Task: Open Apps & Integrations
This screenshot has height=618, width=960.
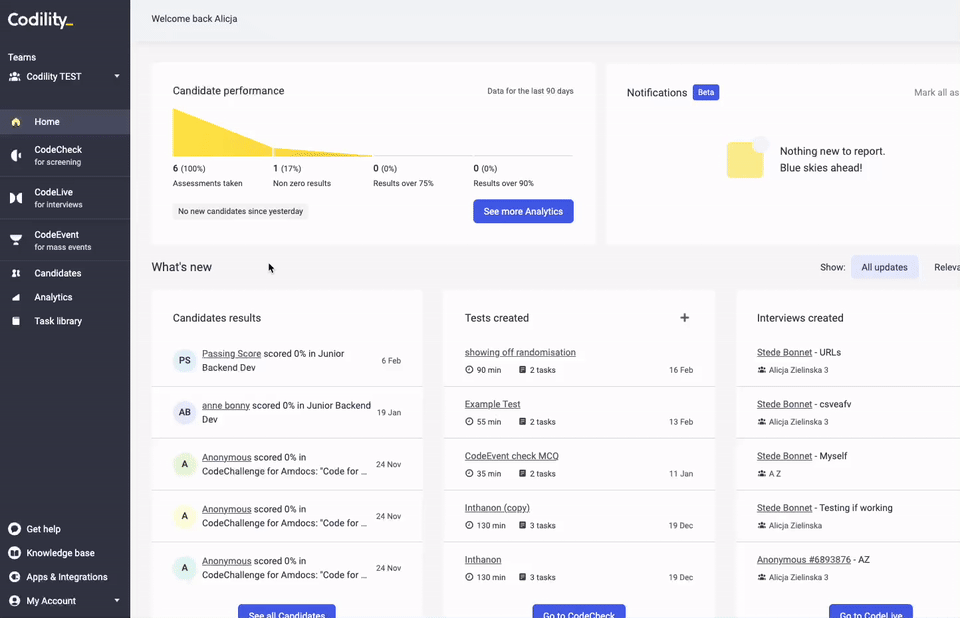Action: (65, 577)
